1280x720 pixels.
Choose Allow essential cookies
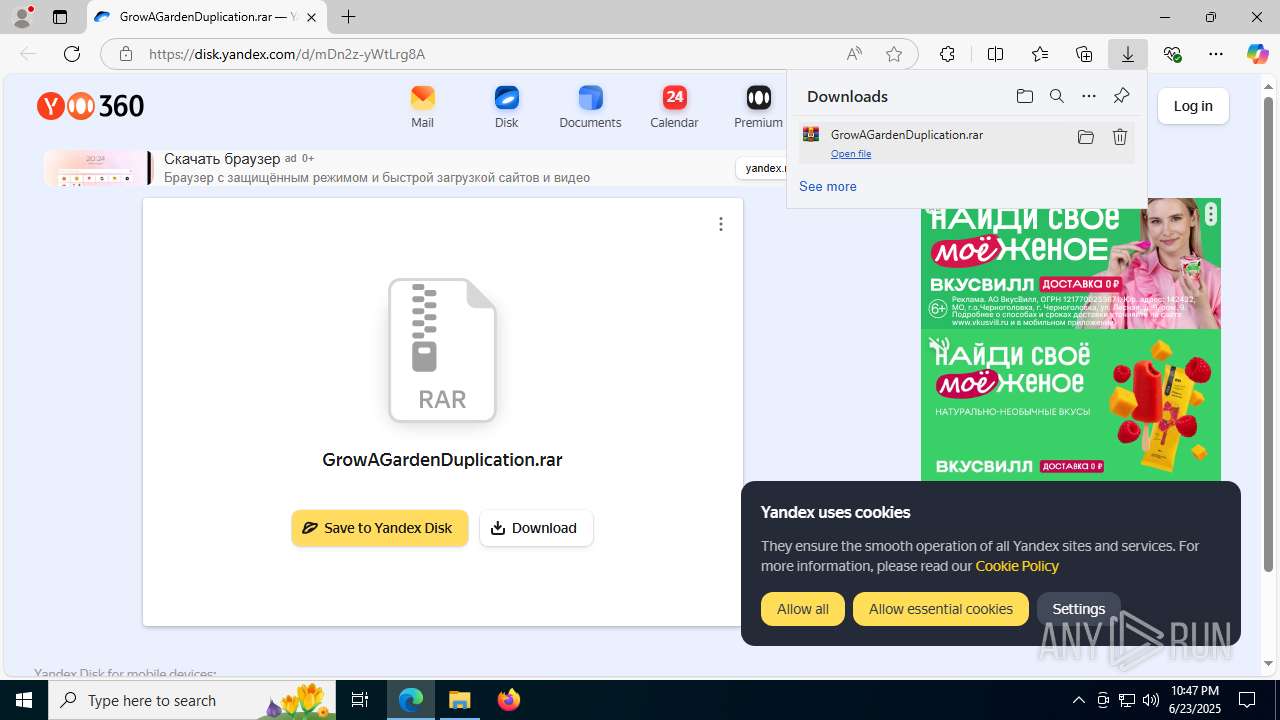[940, 609]
